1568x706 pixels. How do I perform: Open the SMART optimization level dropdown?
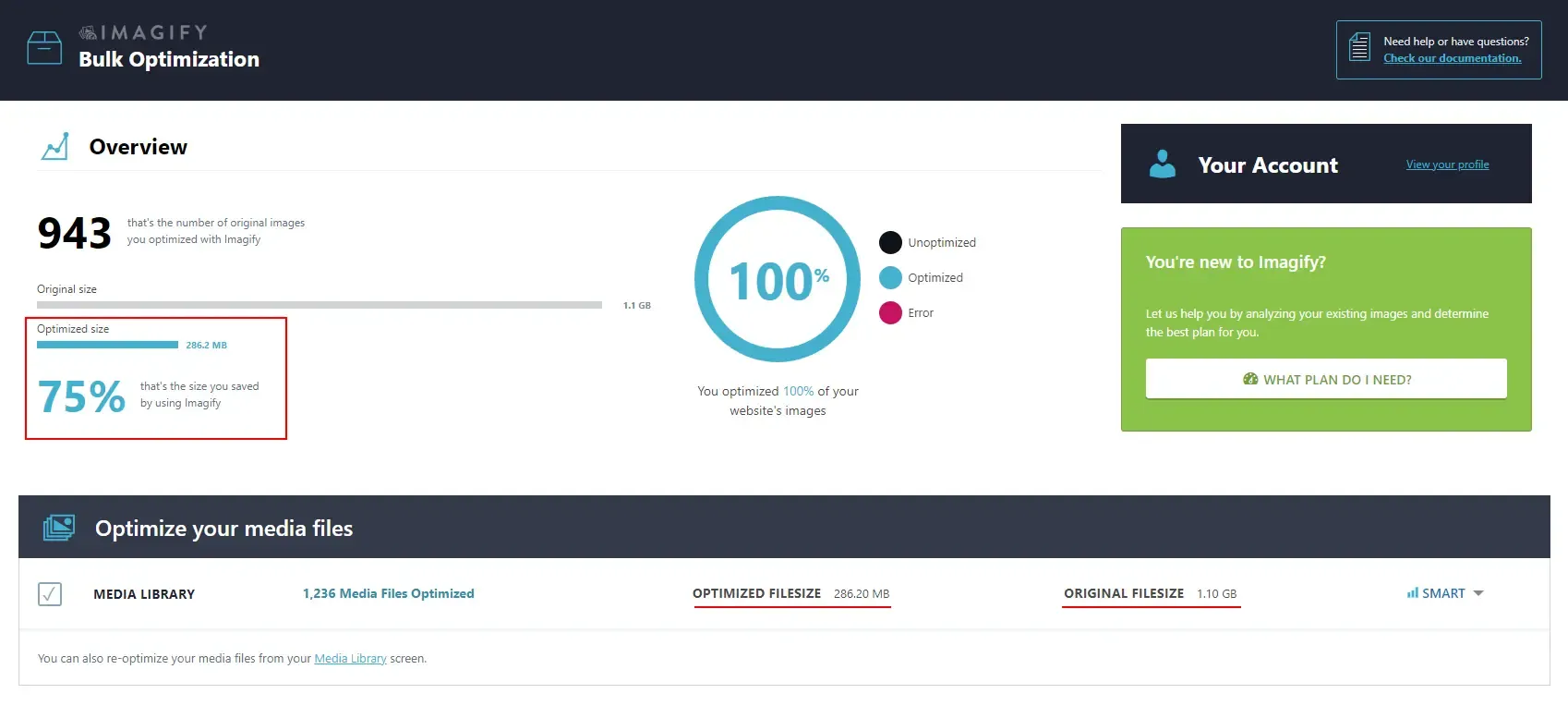(1444, 593)
